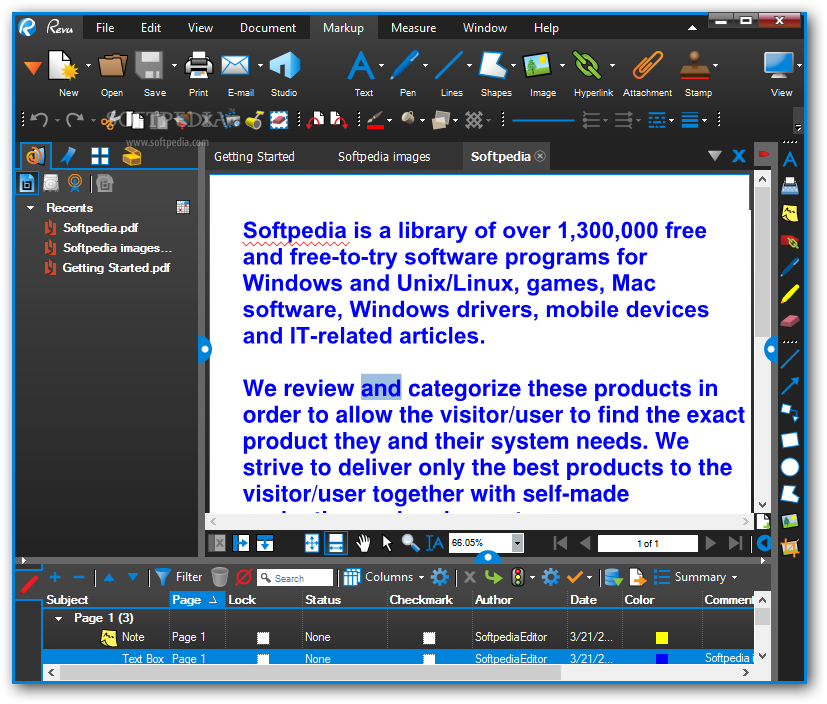Screen dimensions: 827x704
Task: Click the Stamp tool icon
Action: click(695, 65)
